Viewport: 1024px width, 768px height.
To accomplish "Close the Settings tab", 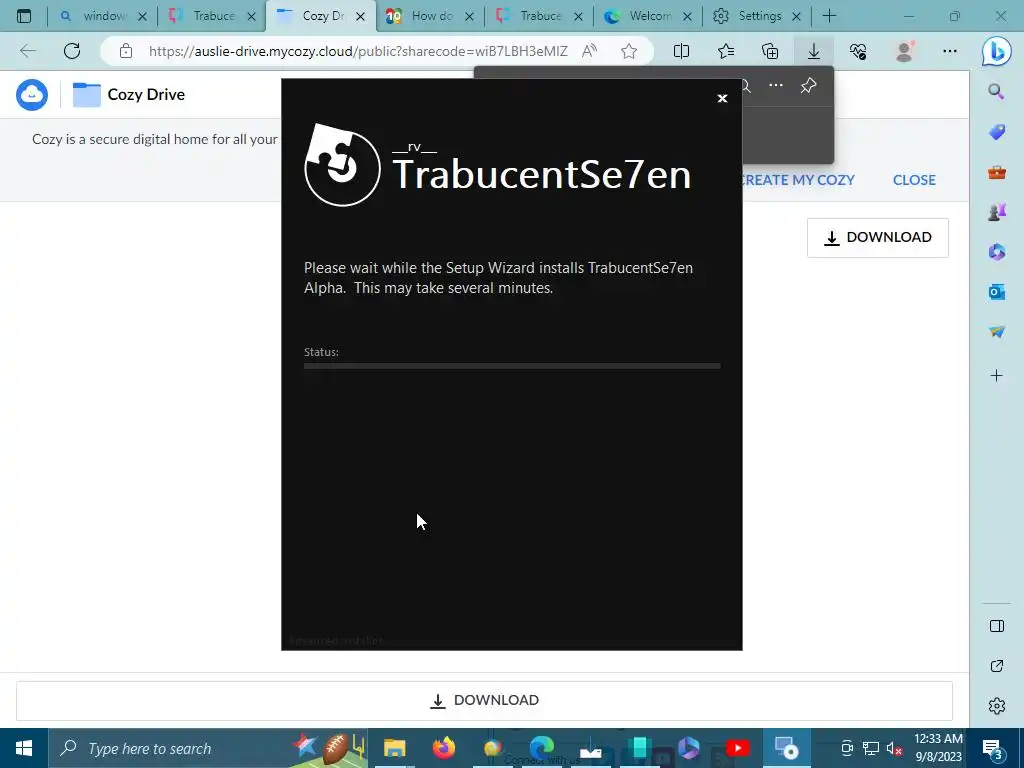I will [796, 16].
